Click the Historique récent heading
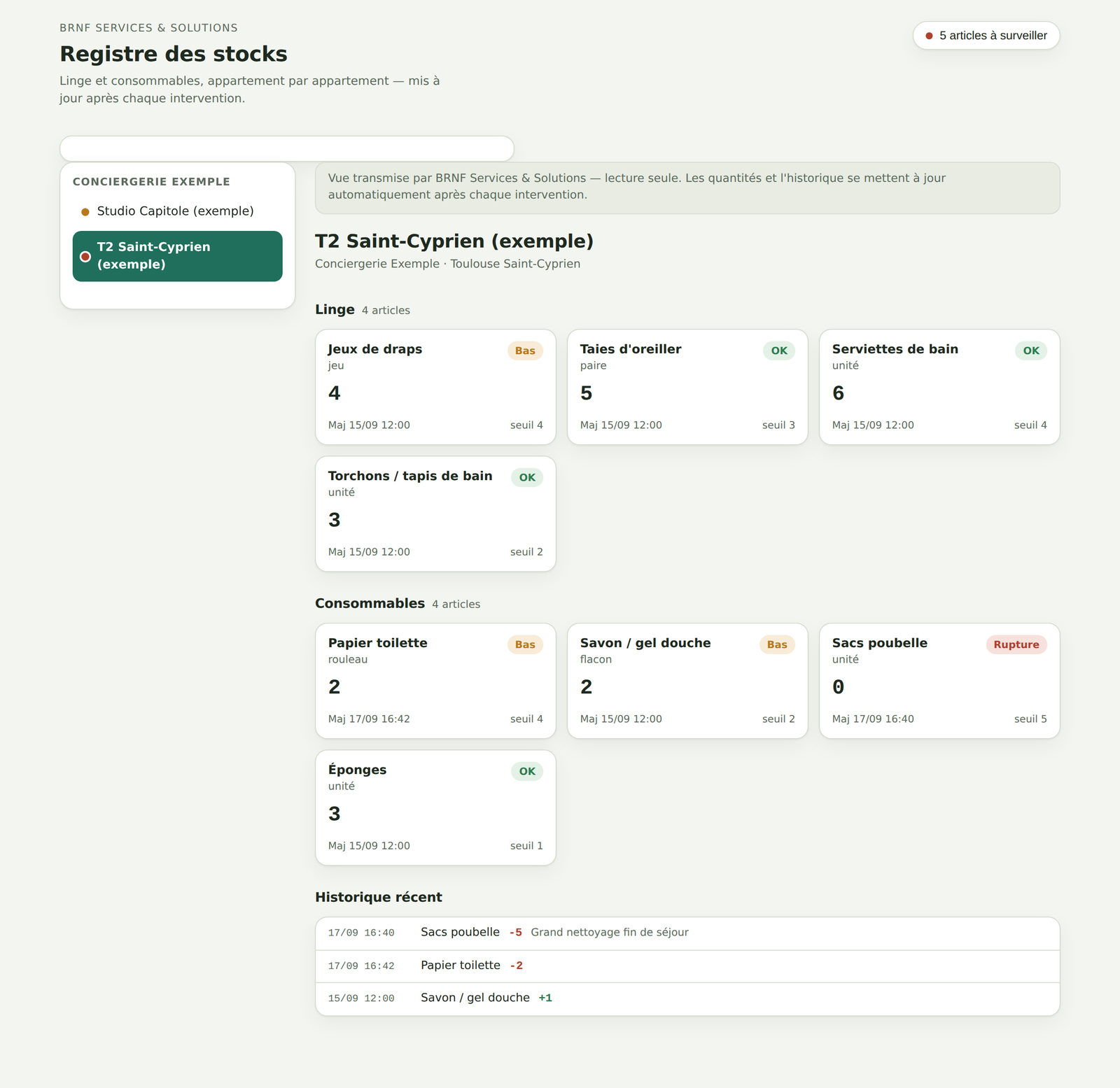Viewport: 1120px width, 1088px height. (x=379, y=897)
